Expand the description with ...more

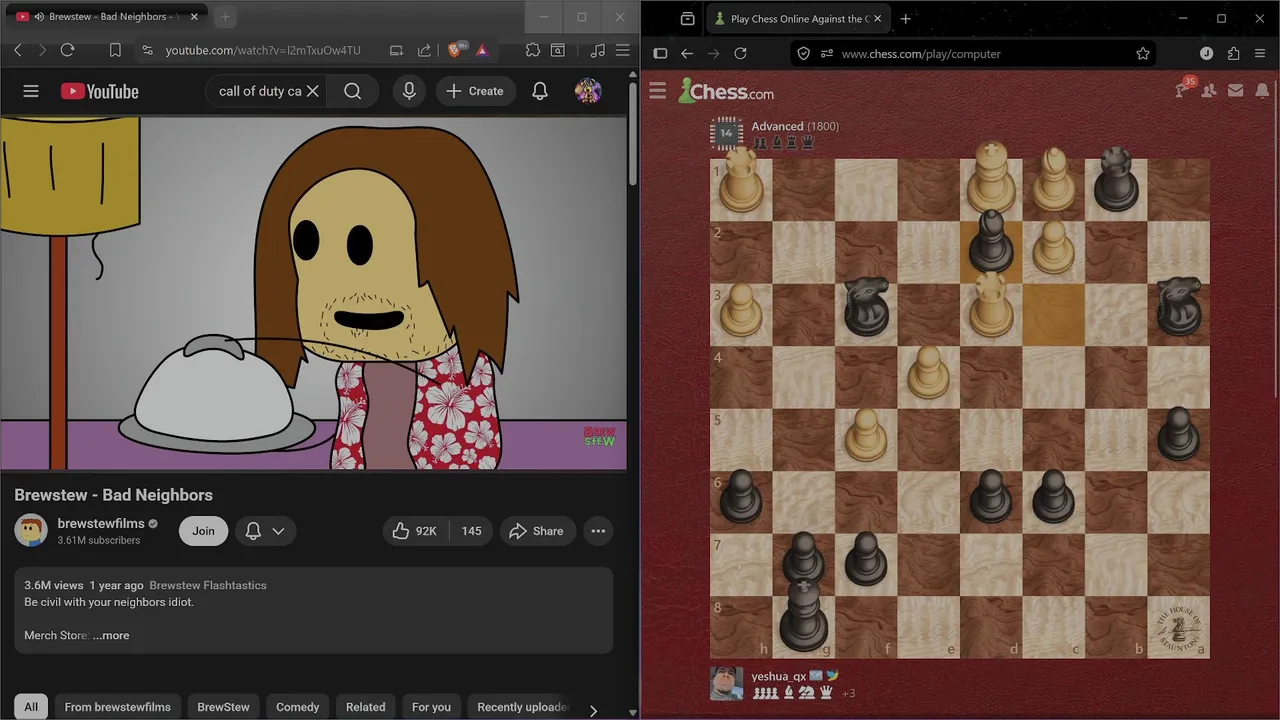click(x=111, y=635)
